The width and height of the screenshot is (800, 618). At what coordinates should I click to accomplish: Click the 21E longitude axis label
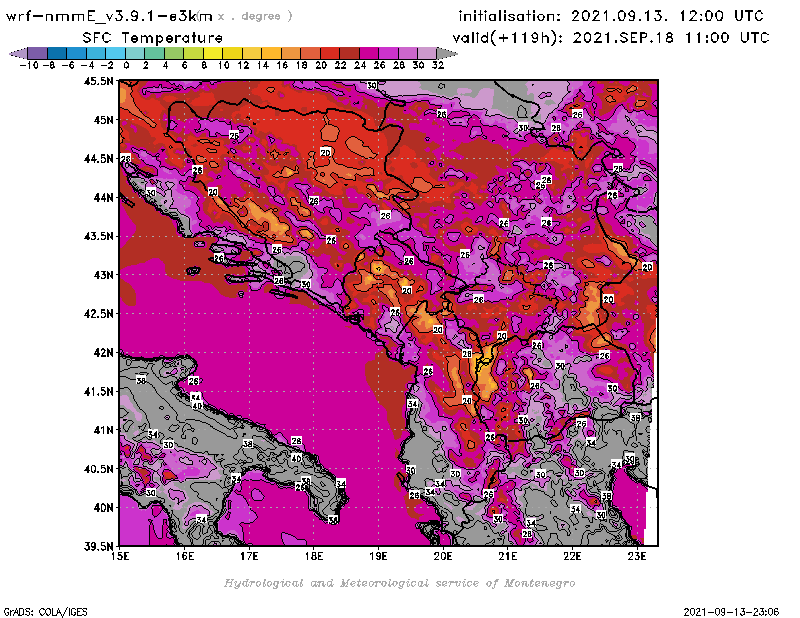click(508, 556)
